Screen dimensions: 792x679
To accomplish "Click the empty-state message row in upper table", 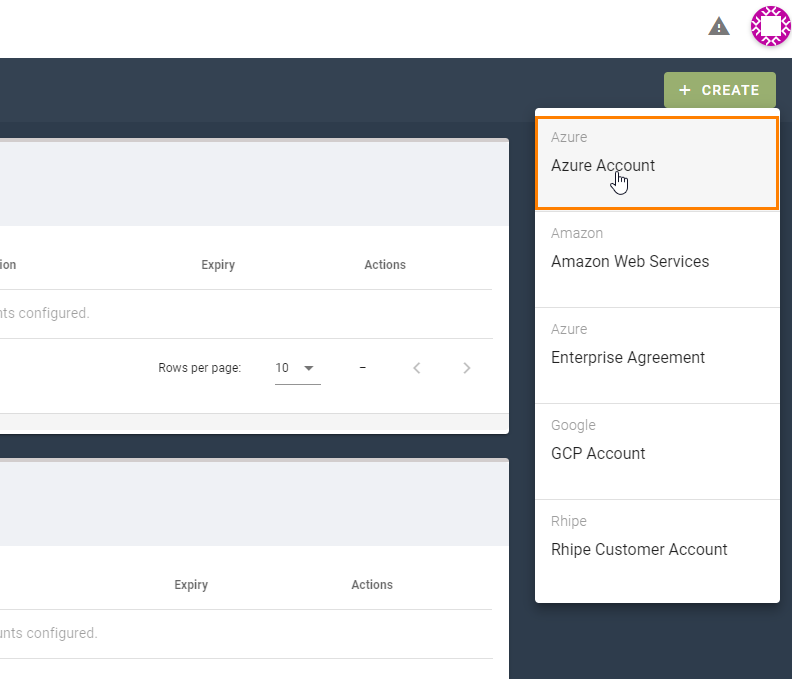I will [45, 313].
